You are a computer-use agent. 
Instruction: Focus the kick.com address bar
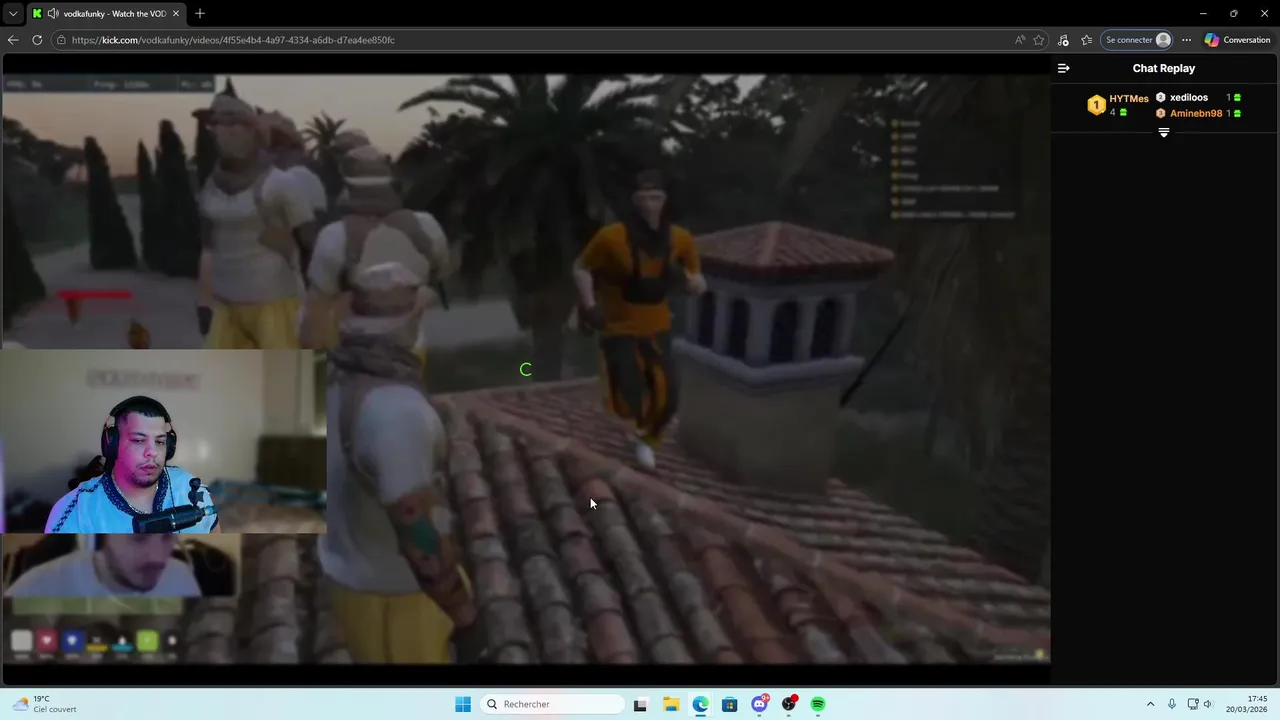click(x=540, y=40)
